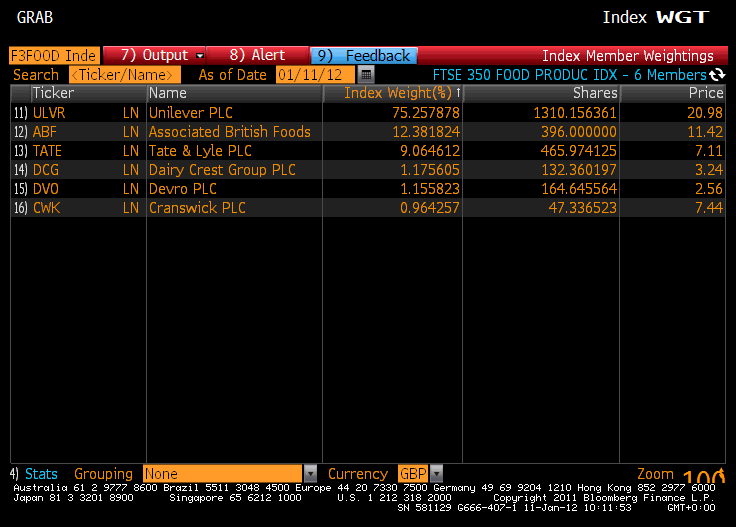Open the Currency dropdown arrow next to GBP
Viewport: 736px width, 527px height.
tap(437, 474)
